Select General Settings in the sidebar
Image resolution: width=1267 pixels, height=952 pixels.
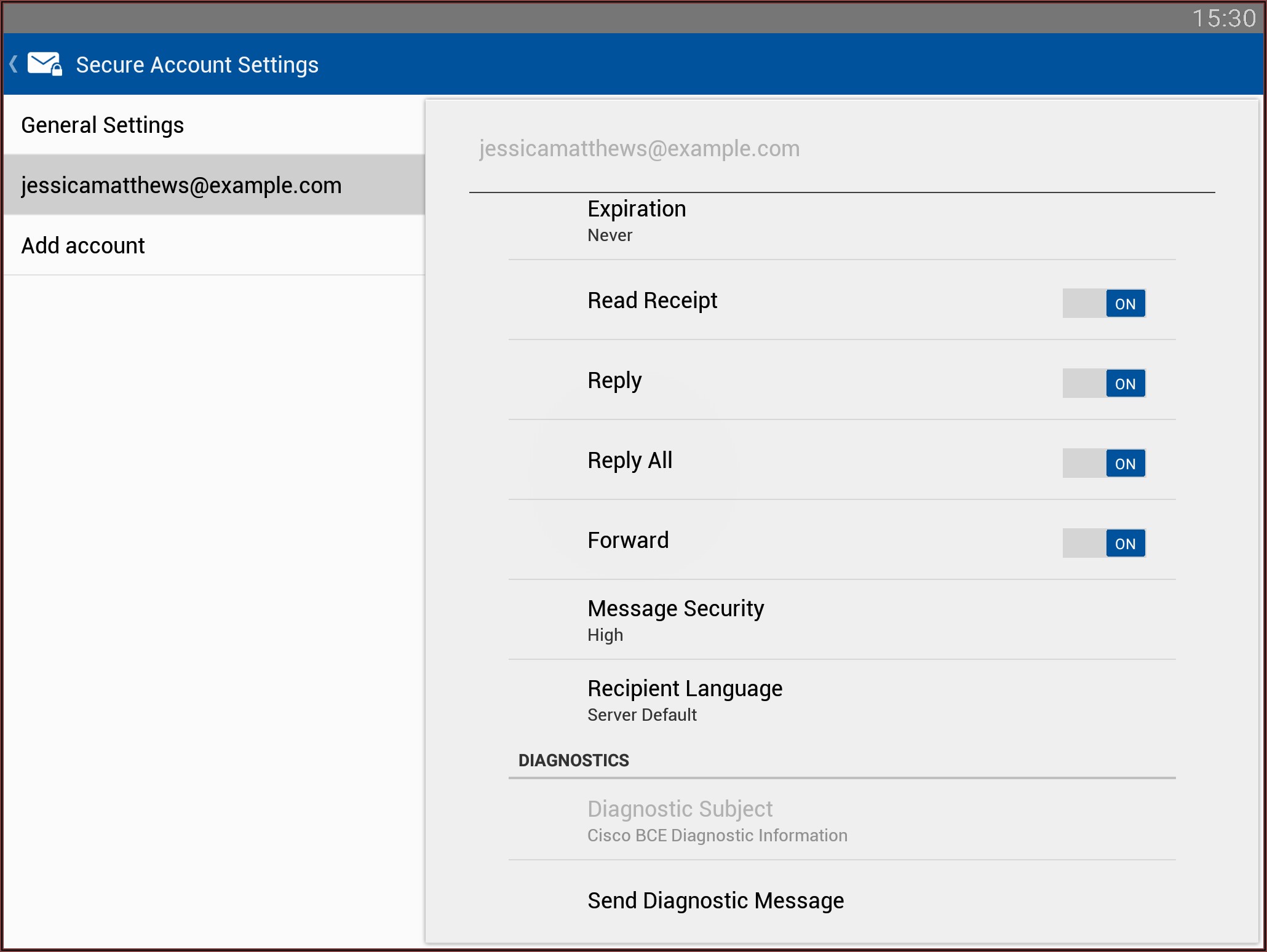103,125
